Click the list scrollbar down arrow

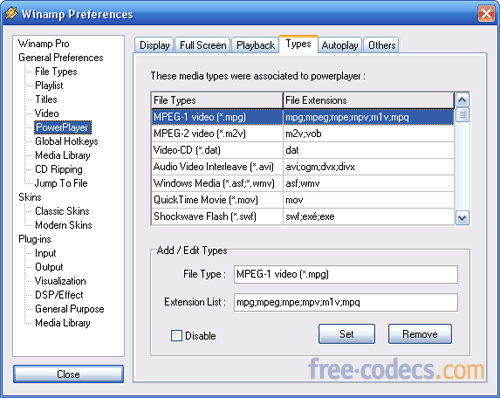pos(462,218)
